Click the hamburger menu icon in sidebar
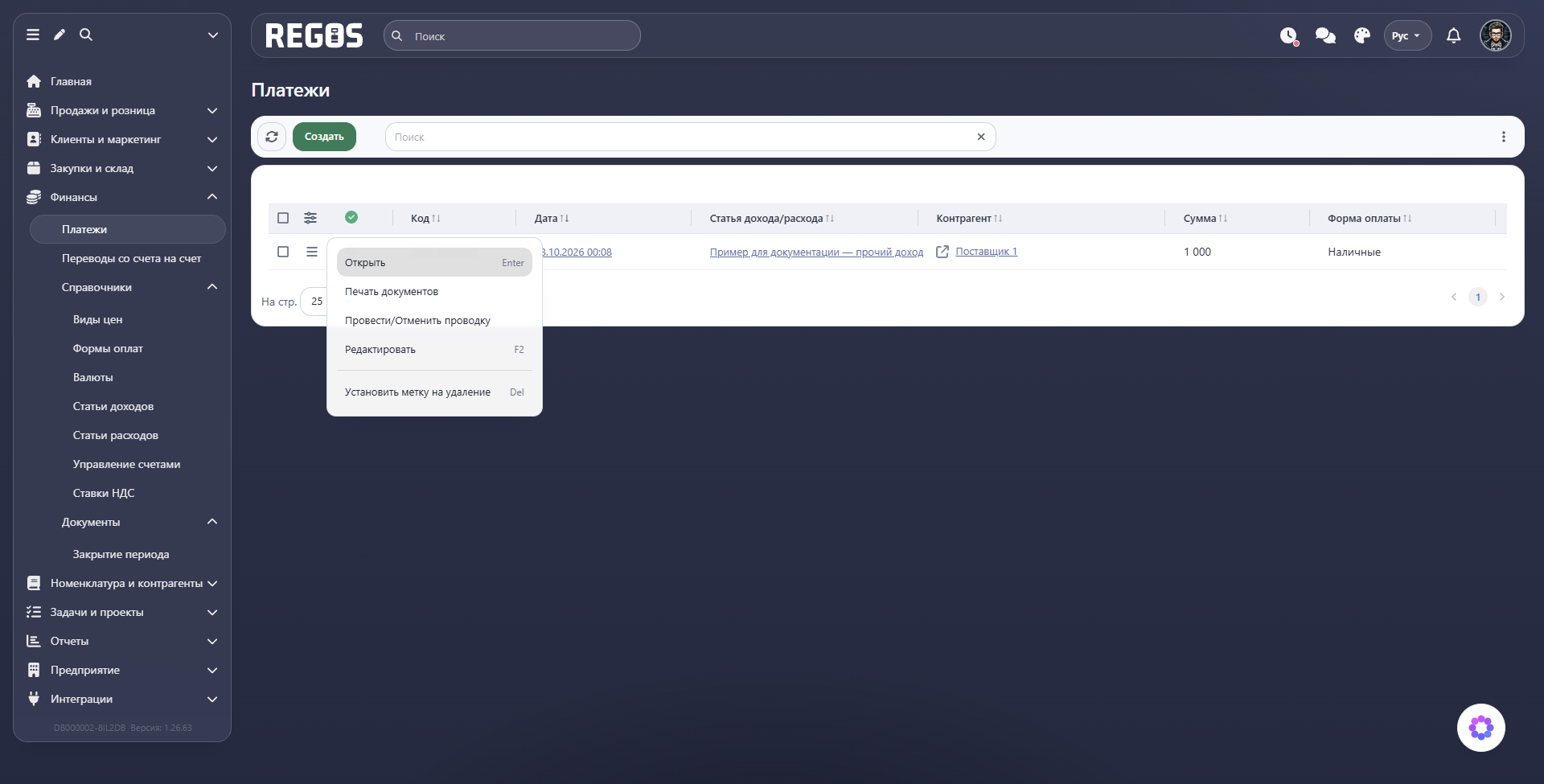Screen dimensions: 1544x784 [x=33, y=35]
